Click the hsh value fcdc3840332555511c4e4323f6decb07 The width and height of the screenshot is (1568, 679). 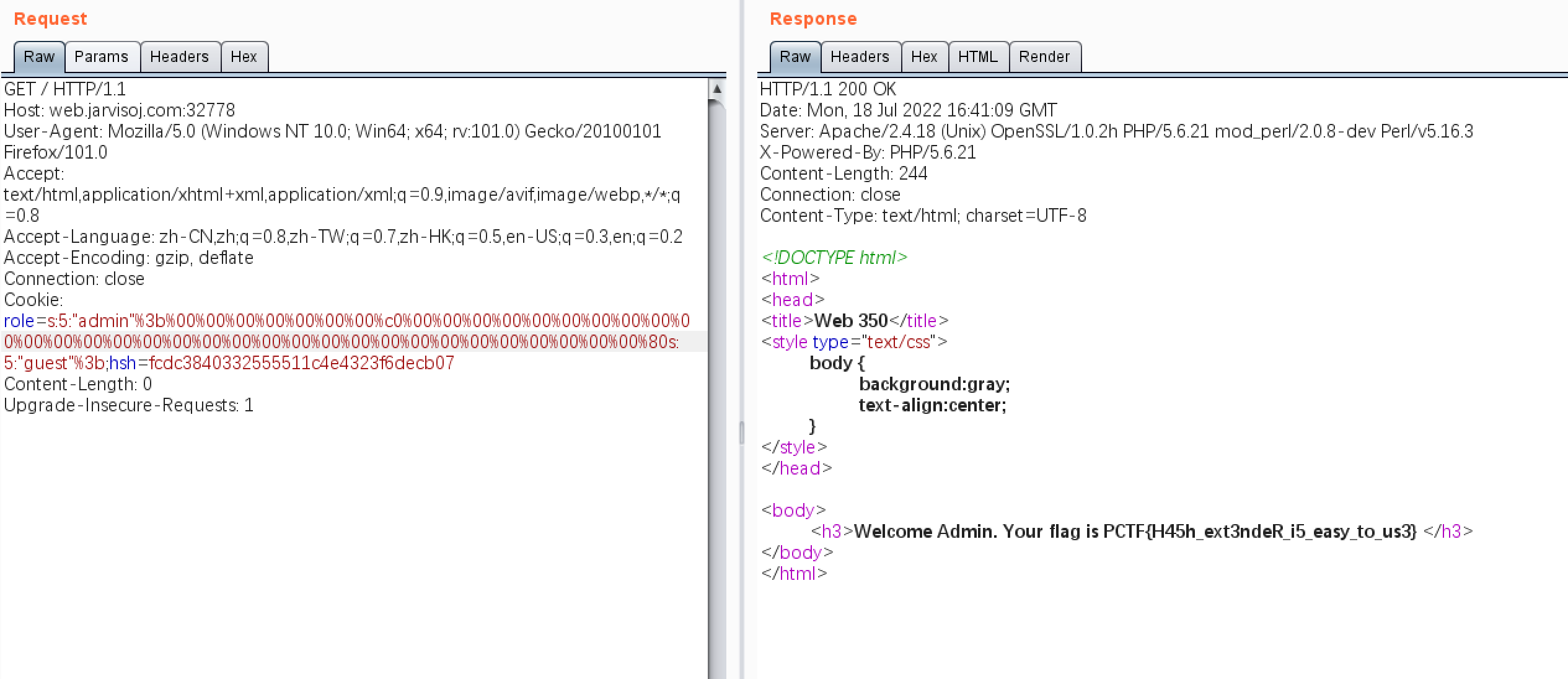(x=302, y=363)
